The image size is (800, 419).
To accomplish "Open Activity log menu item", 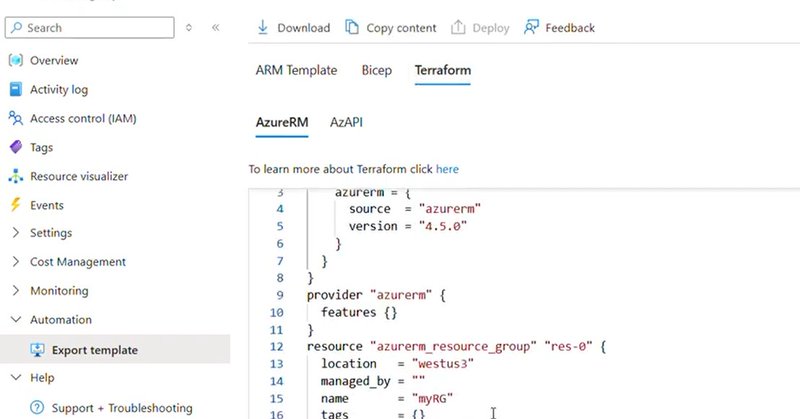I will [59, 90].
